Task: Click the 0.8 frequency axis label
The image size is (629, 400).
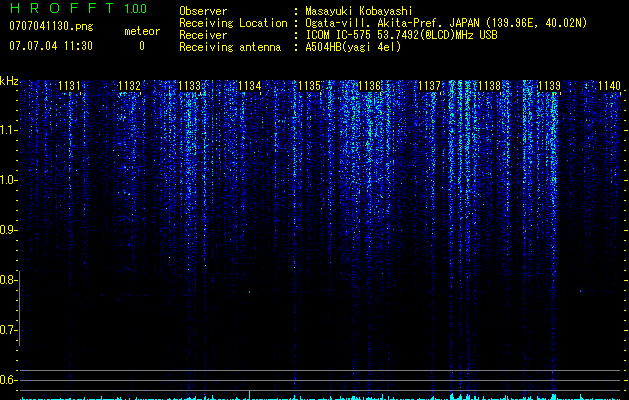Action: [8, 280]
